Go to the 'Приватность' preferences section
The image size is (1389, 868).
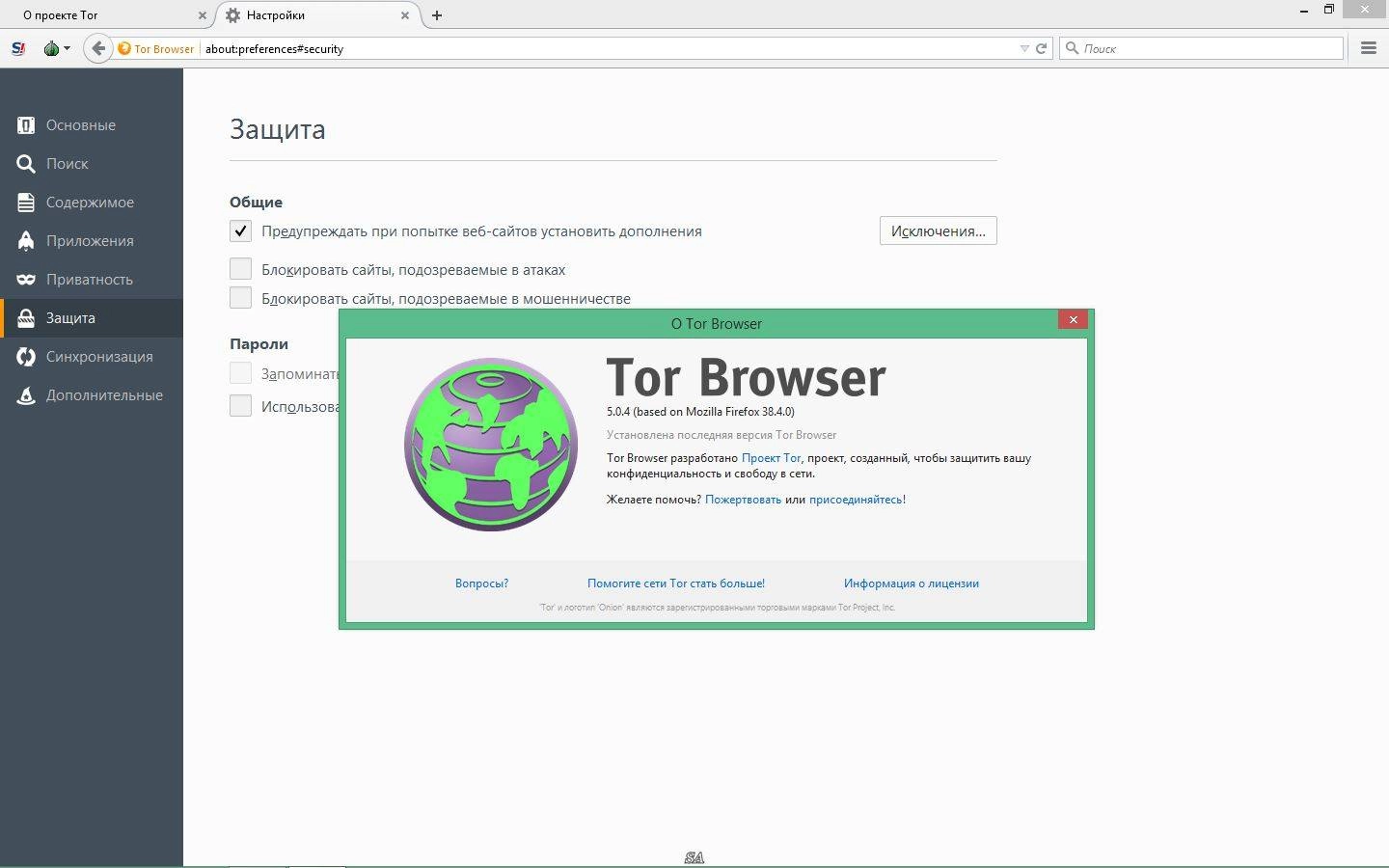point(92,280)
